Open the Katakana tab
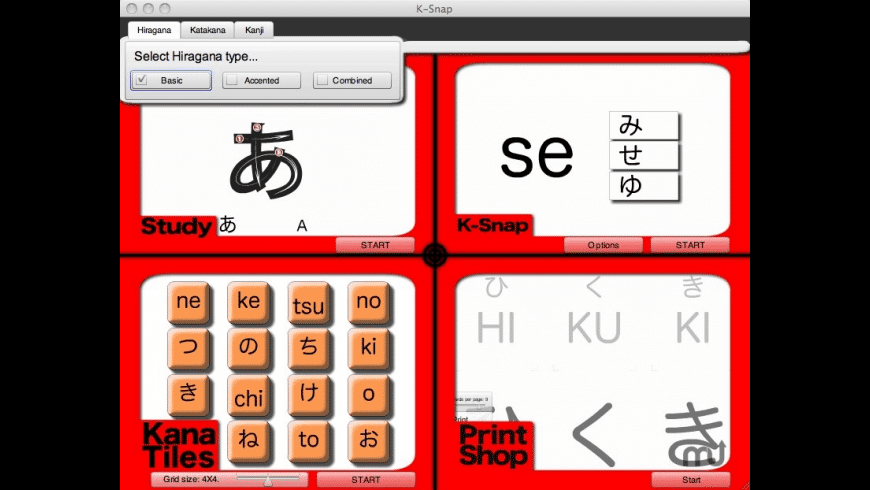 [x=208, y=30]
